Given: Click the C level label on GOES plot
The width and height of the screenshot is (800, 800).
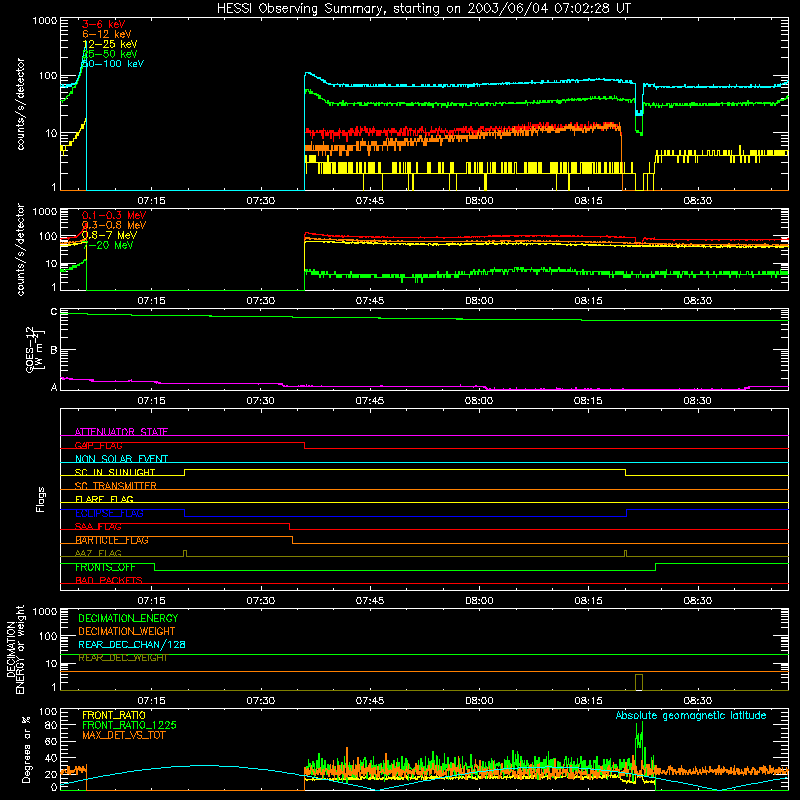Looking at the screenshot, I should click(x=54, y=311).
